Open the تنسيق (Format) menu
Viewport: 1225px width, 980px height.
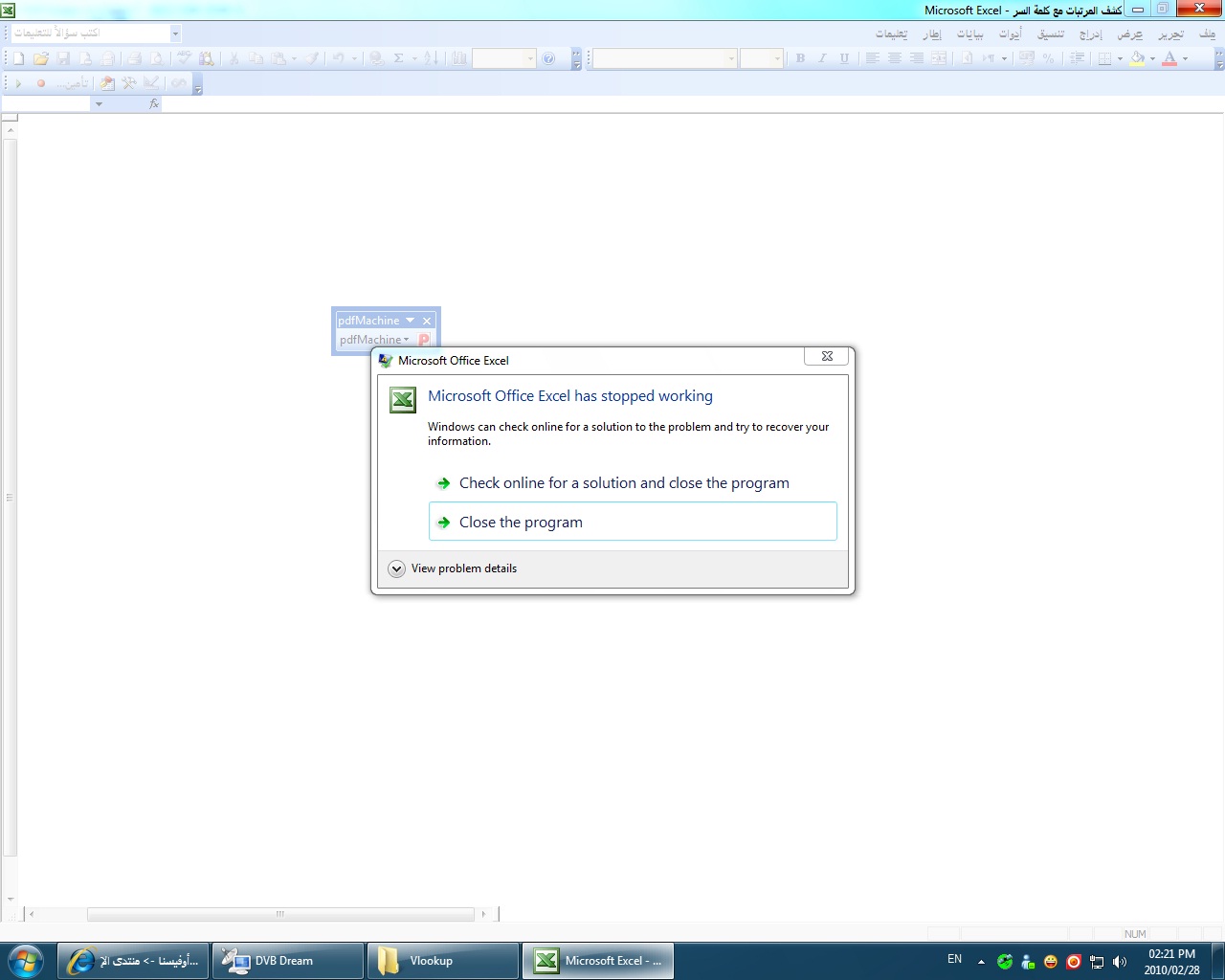(1051, 33)
